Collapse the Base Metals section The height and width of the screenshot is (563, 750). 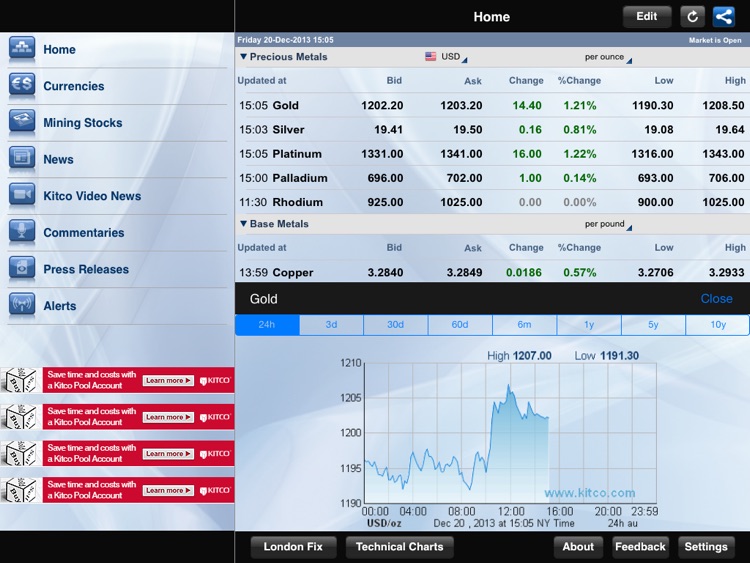pos(243,223)
